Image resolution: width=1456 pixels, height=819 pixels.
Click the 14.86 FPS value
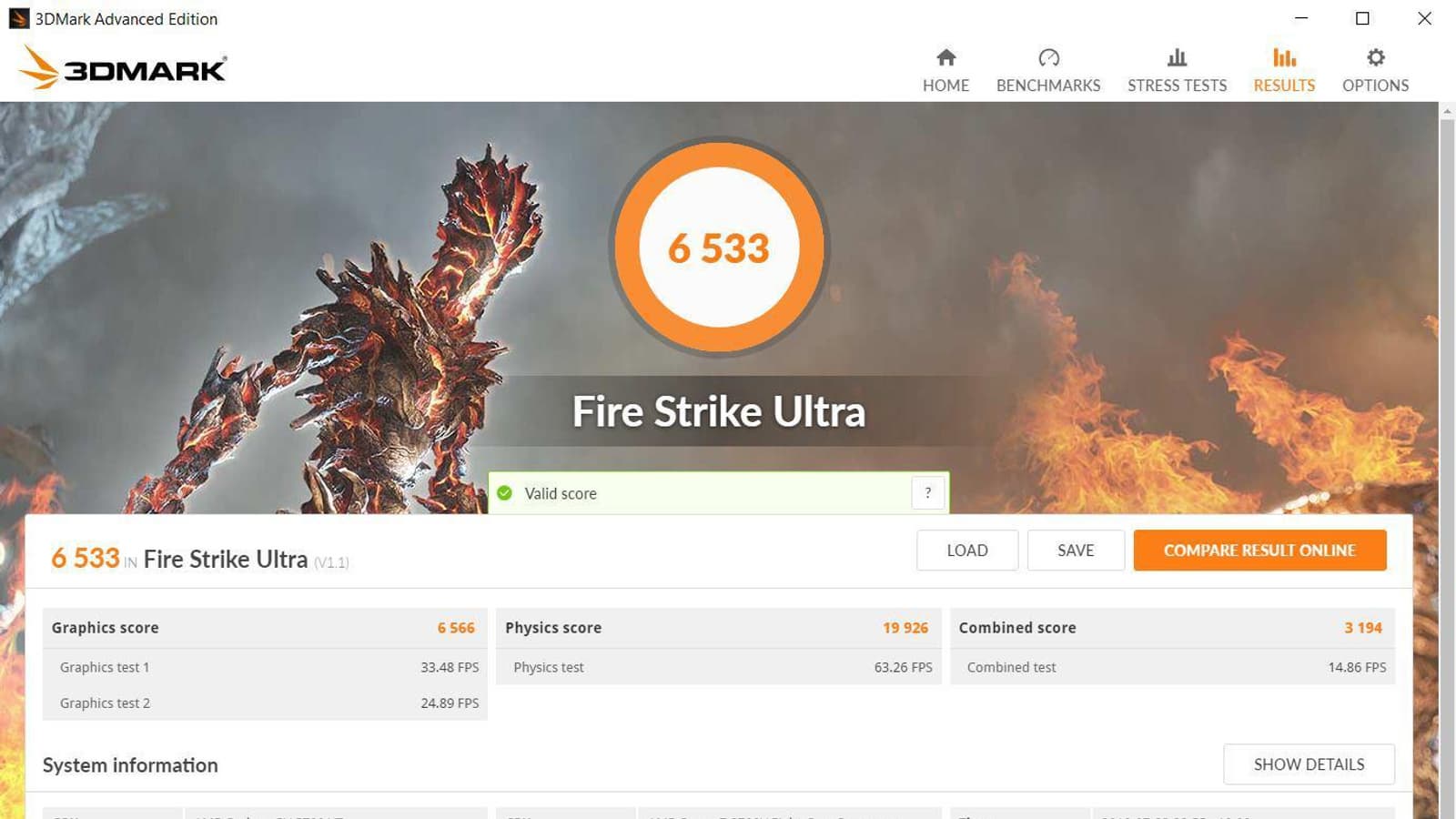pos(1357,667)
